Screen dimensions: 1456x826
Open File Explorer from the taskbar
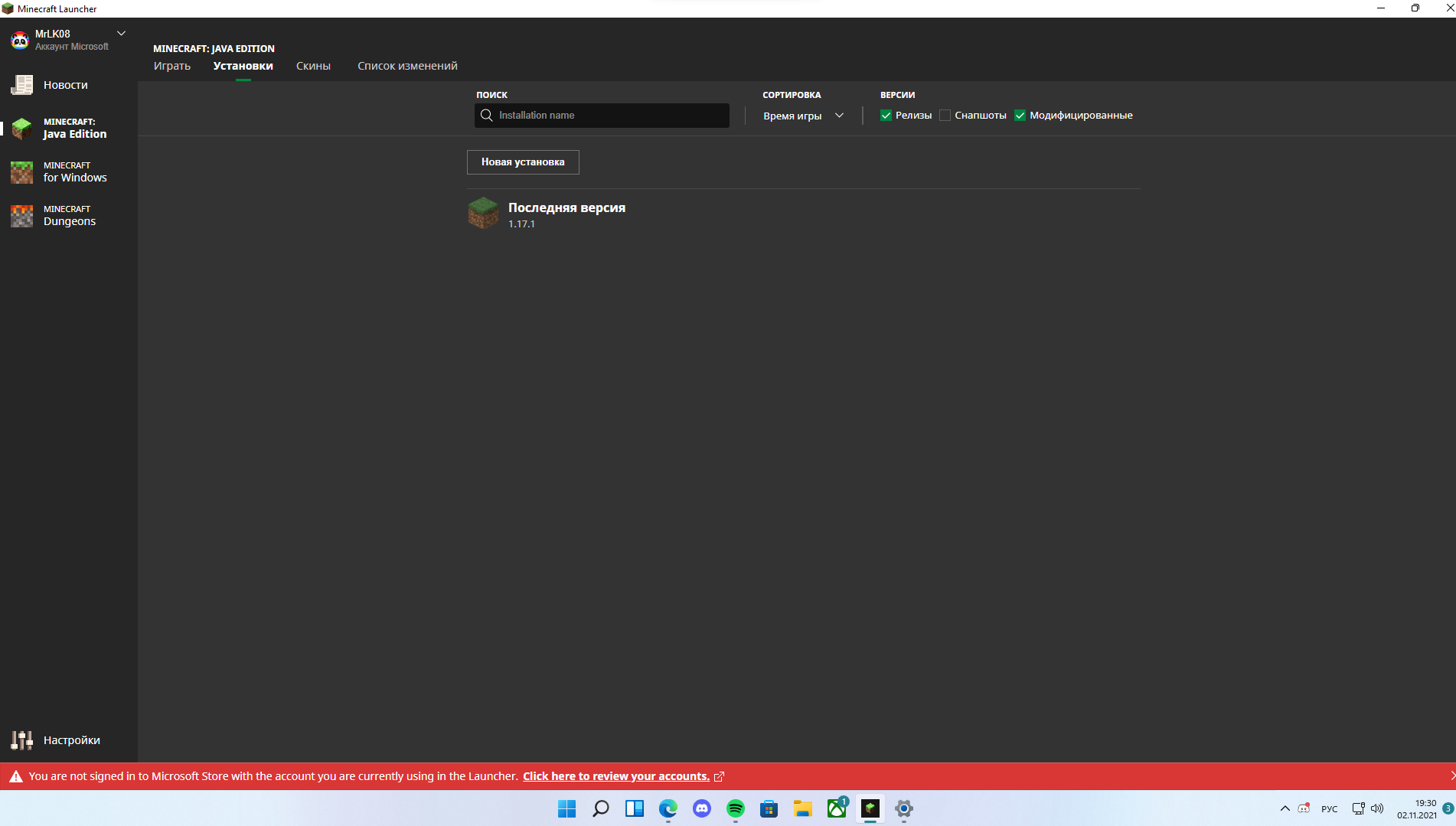click(x=803, y=808)
